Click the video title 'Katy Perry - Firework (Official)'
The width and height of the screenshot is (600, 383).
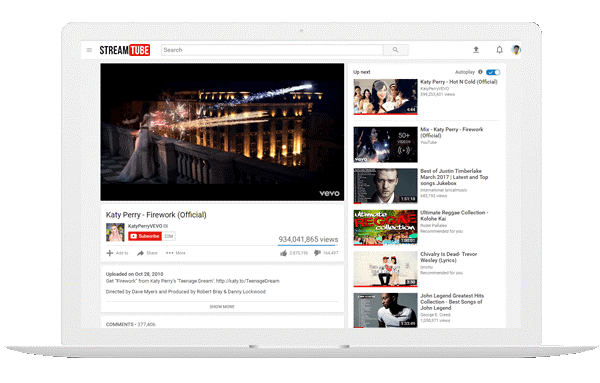[156, 215]
